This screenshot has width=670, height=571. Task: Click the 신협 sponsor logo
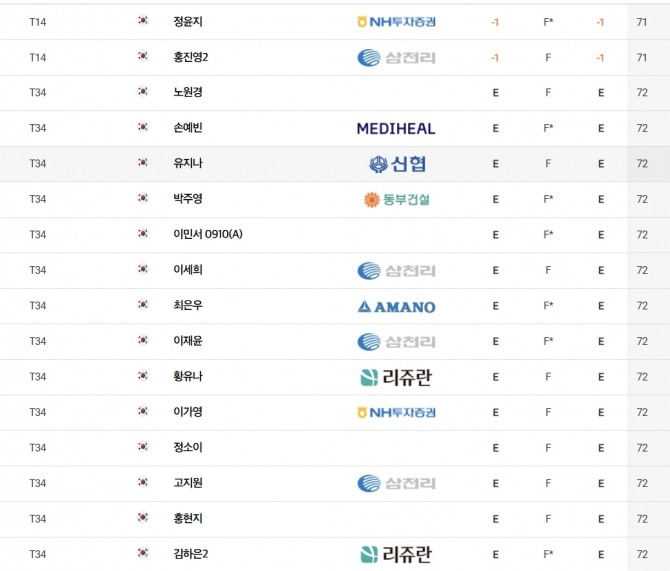click(396, 164)
